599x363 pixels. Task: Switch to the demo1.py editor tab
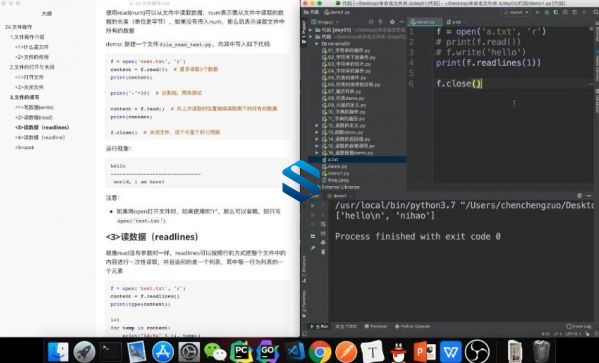424,22
